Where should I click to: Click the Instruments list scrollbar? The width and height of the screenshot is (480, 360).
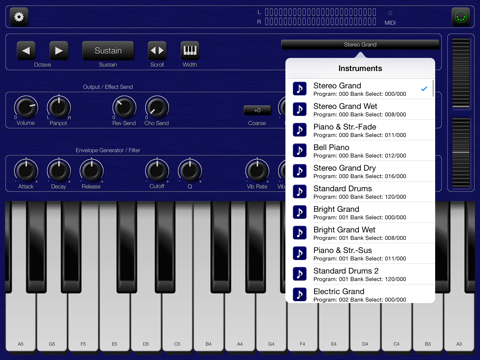[x=433, y=88]
